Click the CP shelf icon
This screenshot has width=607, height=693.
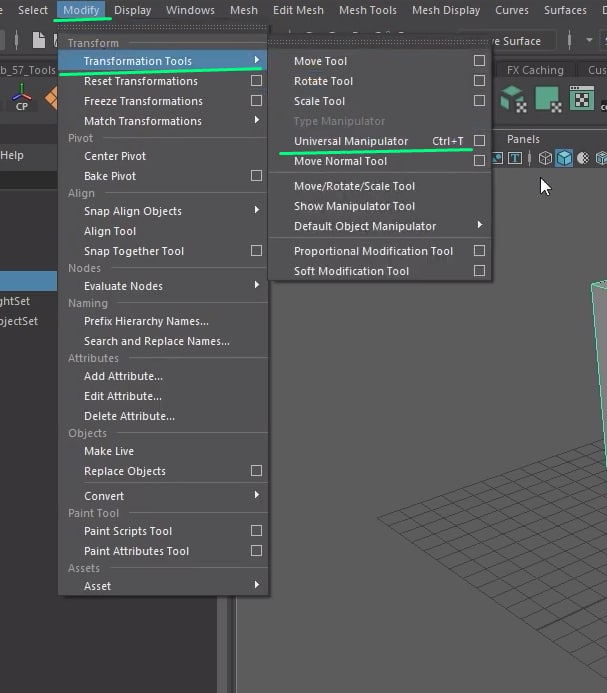pyautogui.click(x=22, y=99)
